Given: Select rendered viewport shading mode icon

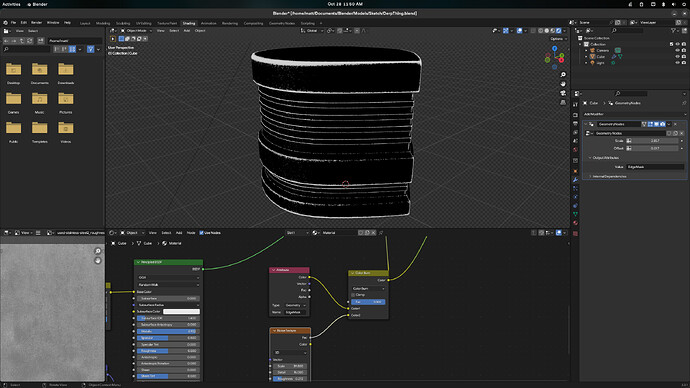Looking at the screenshot, I should click(558, 31).
